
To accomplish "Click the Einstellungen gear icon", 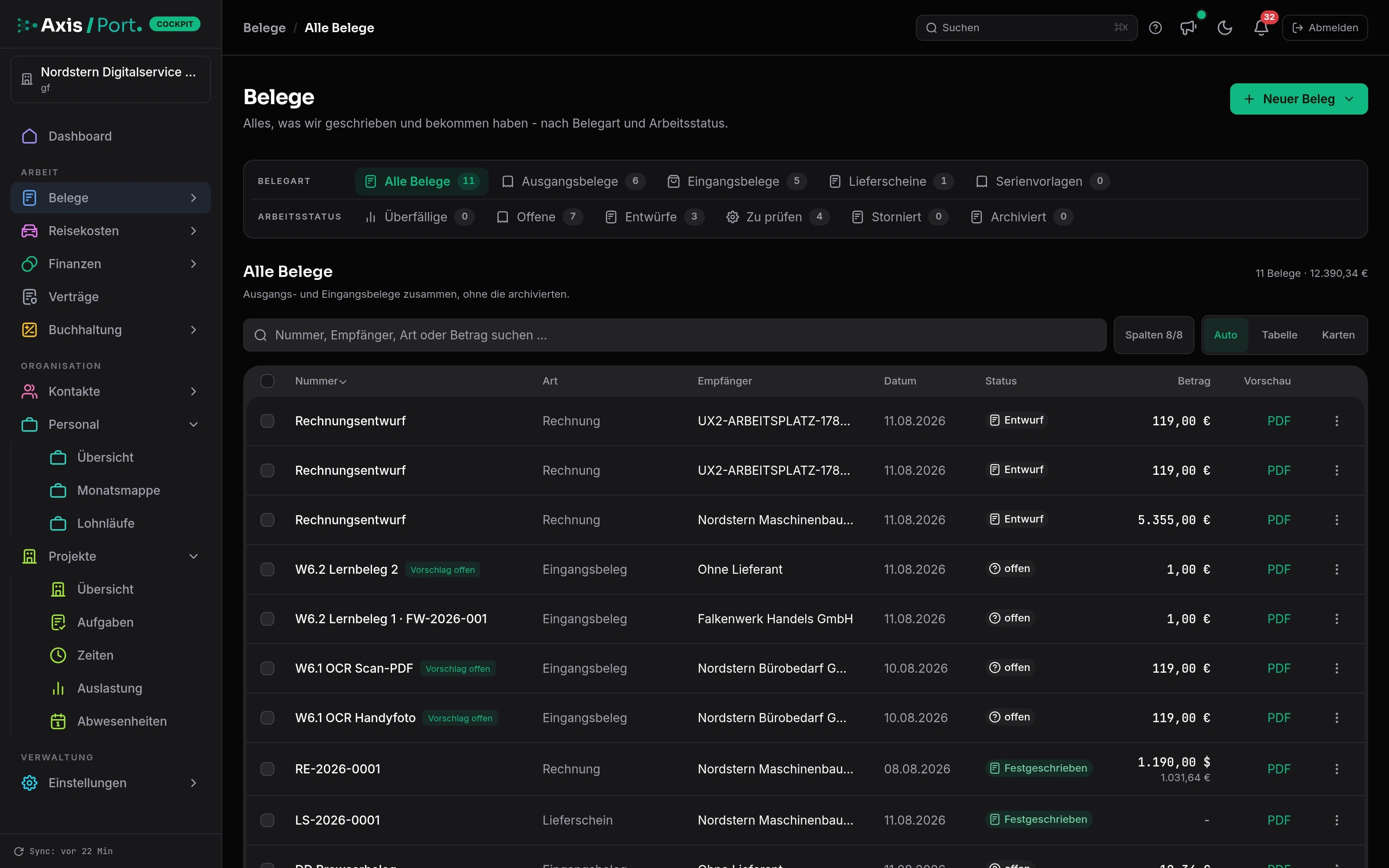I will 29,783.
